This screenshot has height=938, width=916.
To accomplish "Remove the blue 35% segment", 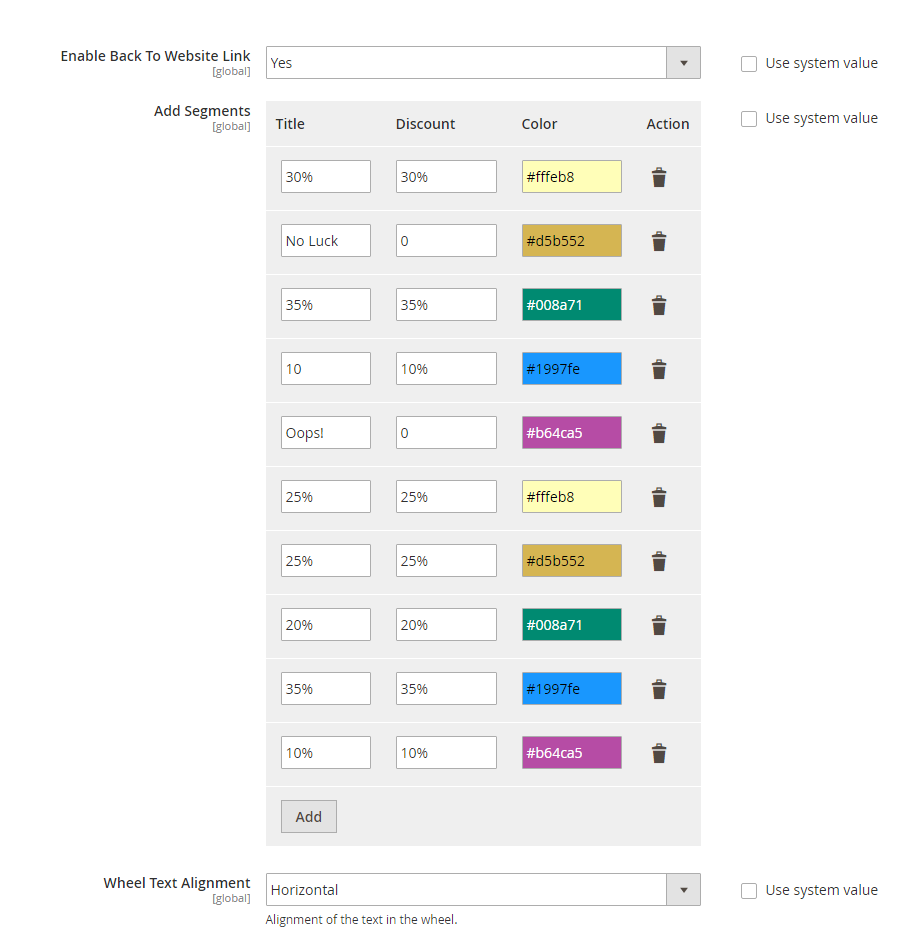I will 658,689.
